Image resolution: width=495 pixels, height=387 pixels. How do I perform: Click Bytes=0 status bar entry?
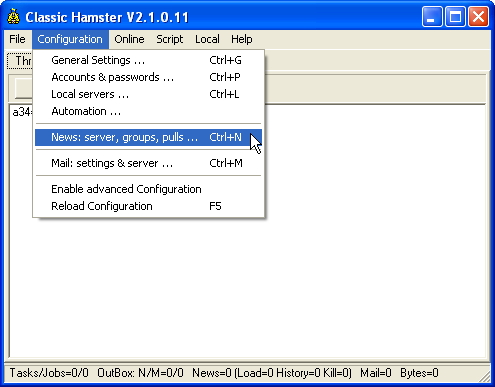coord(419,373)
